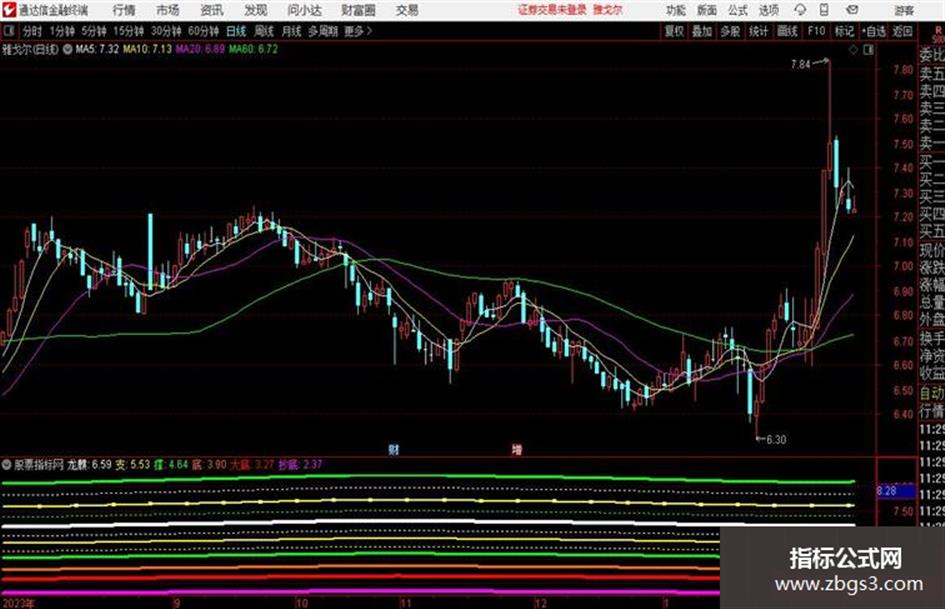945x609 pixels.
Task: Switch to the 30分钟 period tab
Action: 166,31
